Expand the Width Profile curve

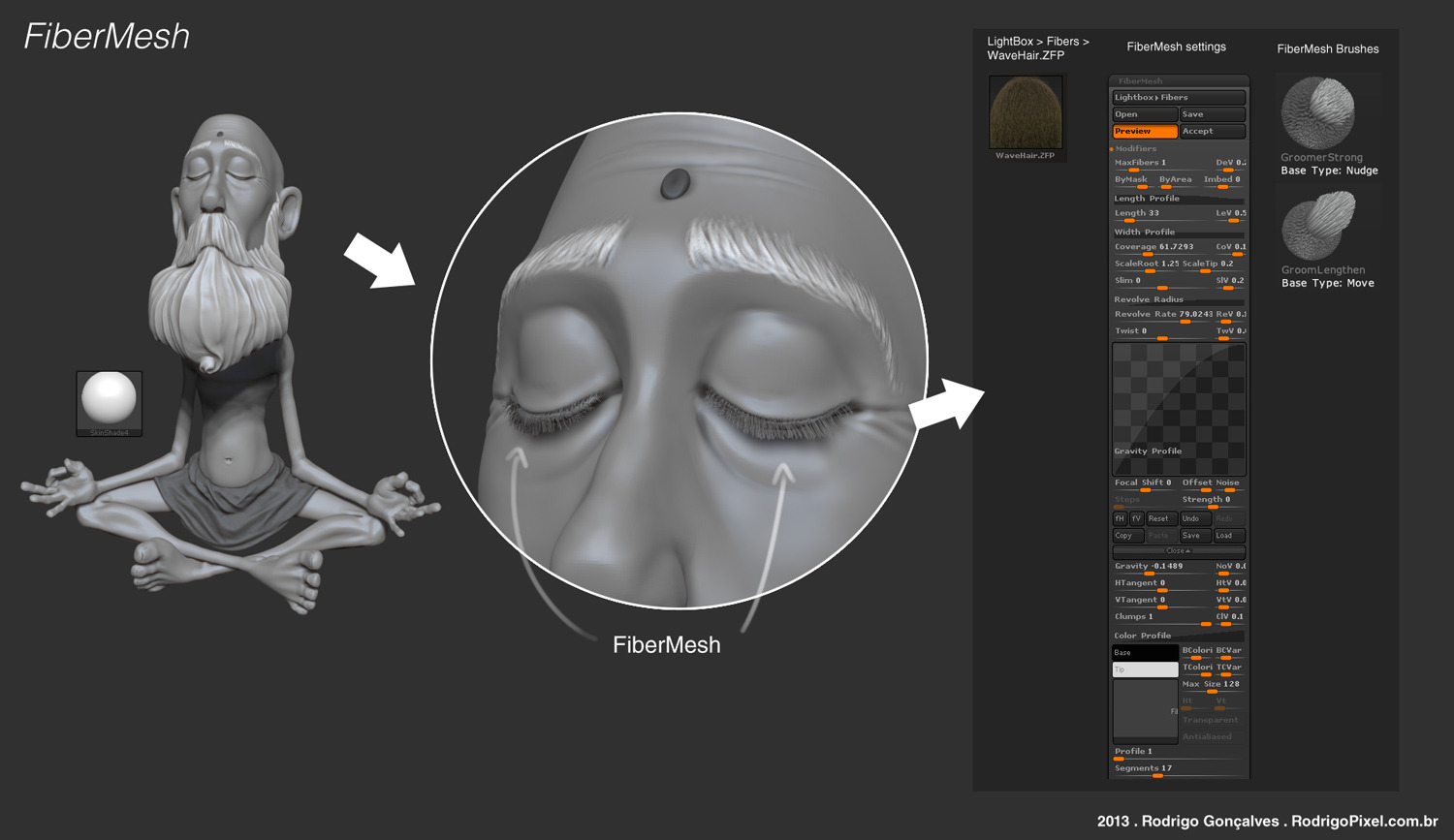1179,232
